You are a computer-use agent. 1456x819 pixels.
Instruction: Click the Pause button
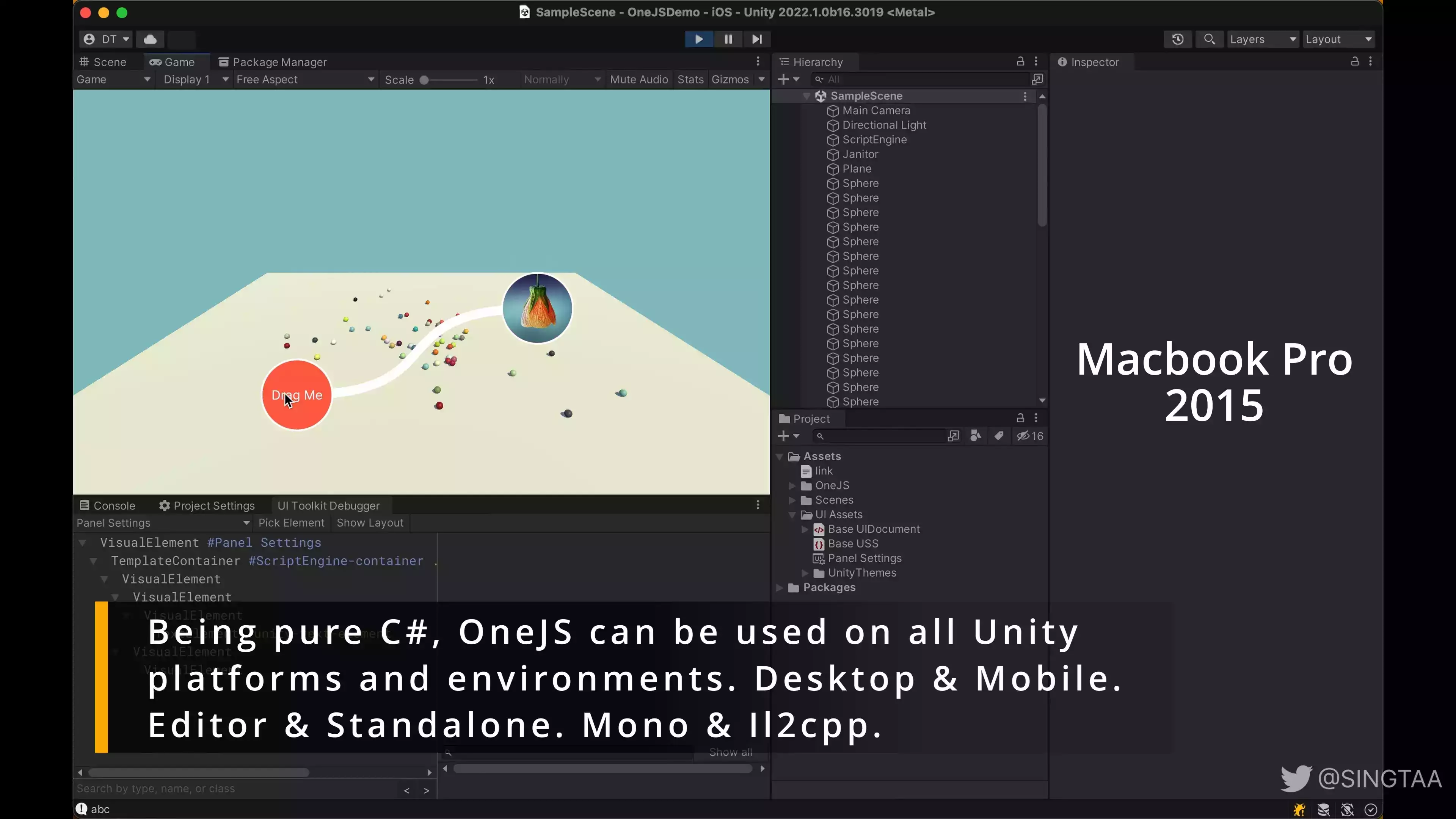click(728, 39)
